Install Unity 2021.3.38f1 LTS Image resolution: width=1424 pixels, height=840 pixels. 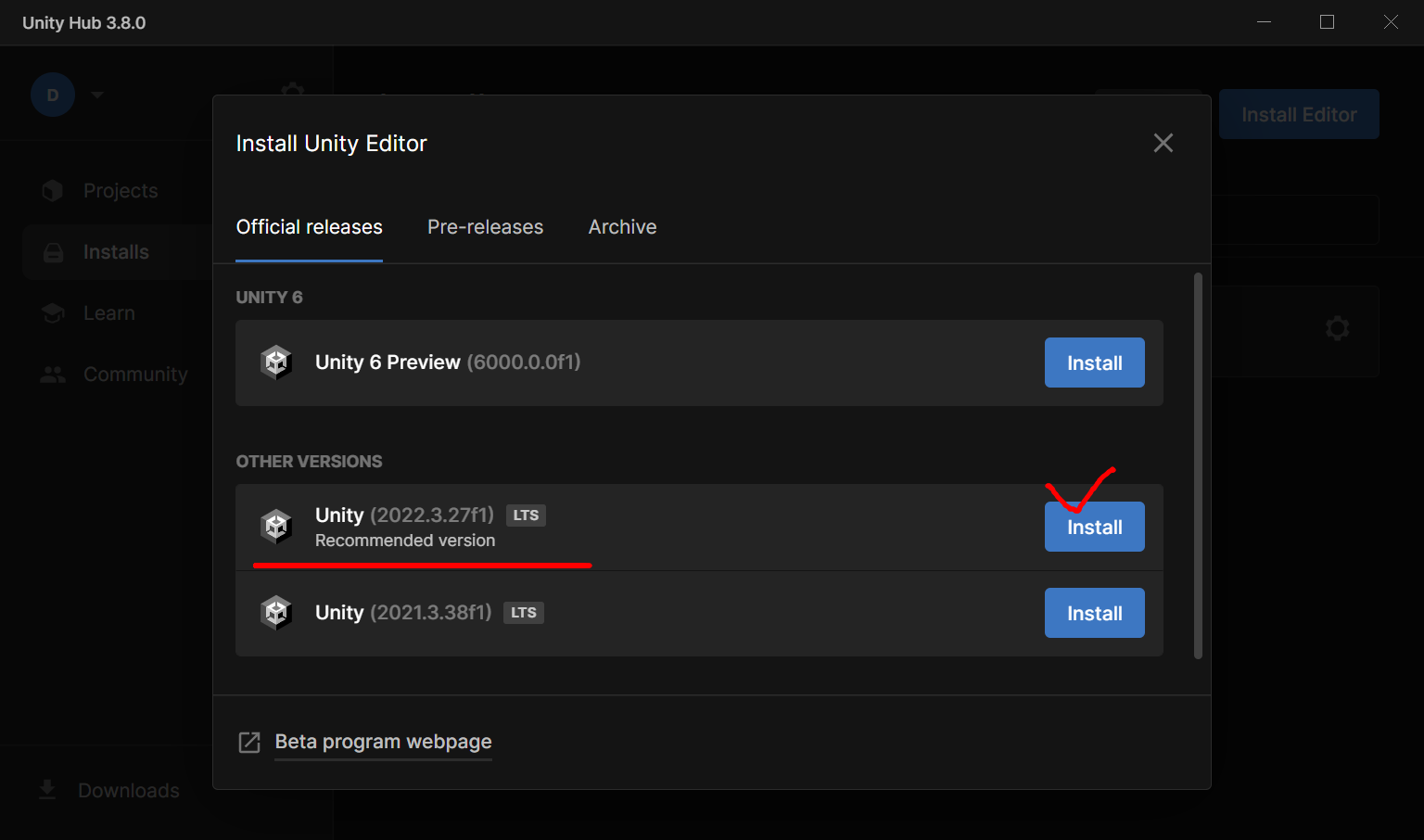click(x=1095, y=613)
